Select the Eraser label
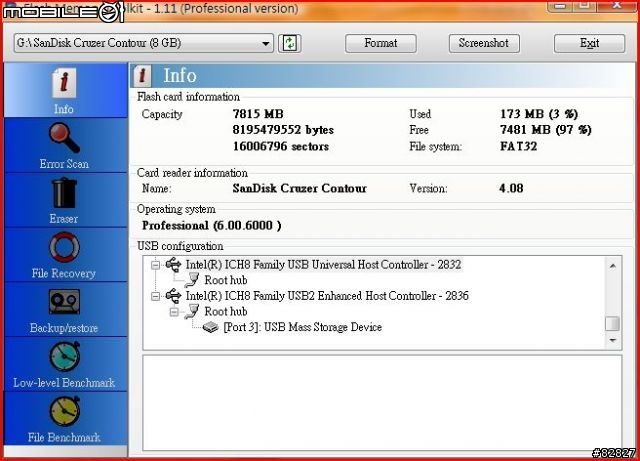This screenshot has height=461, width=640. tap(64, 219)
